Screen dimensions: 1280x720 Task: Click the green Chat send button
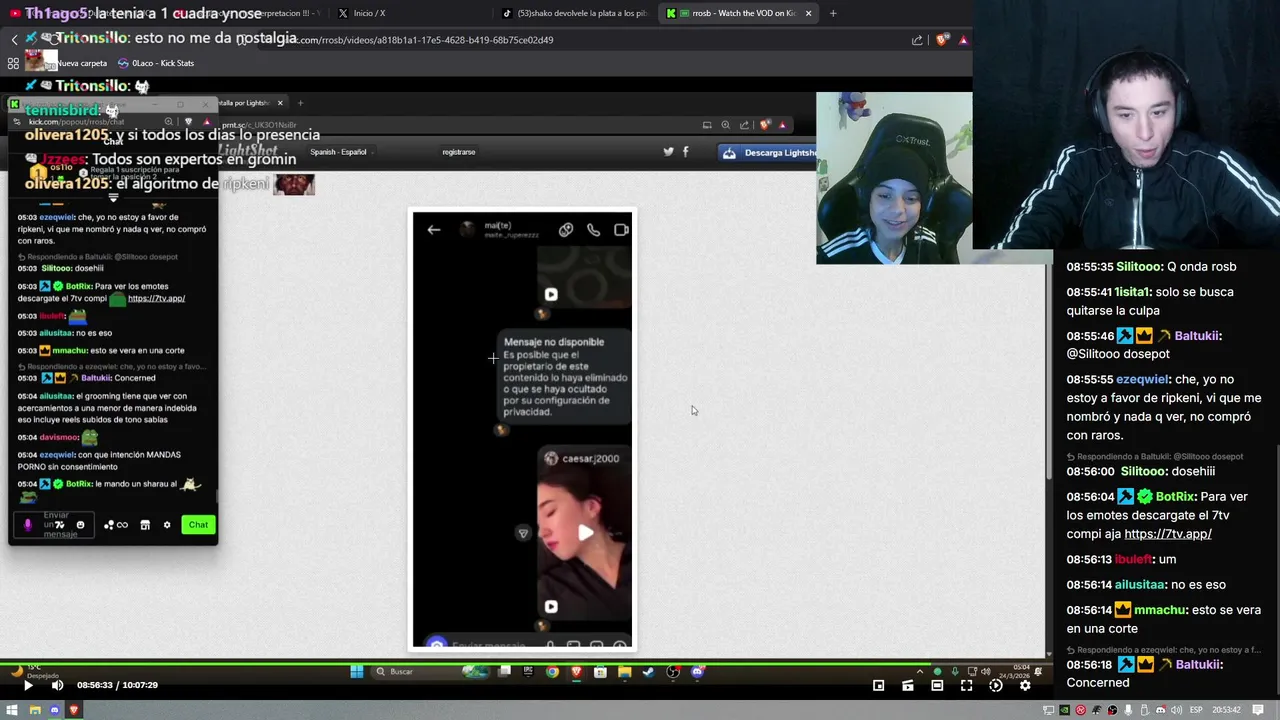click(198, 525)
